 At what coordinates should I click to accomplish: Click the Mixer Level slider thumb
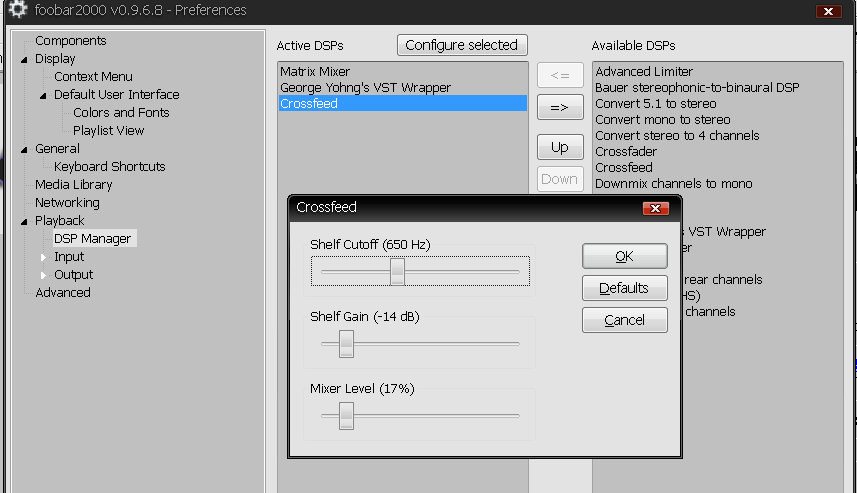347,416
